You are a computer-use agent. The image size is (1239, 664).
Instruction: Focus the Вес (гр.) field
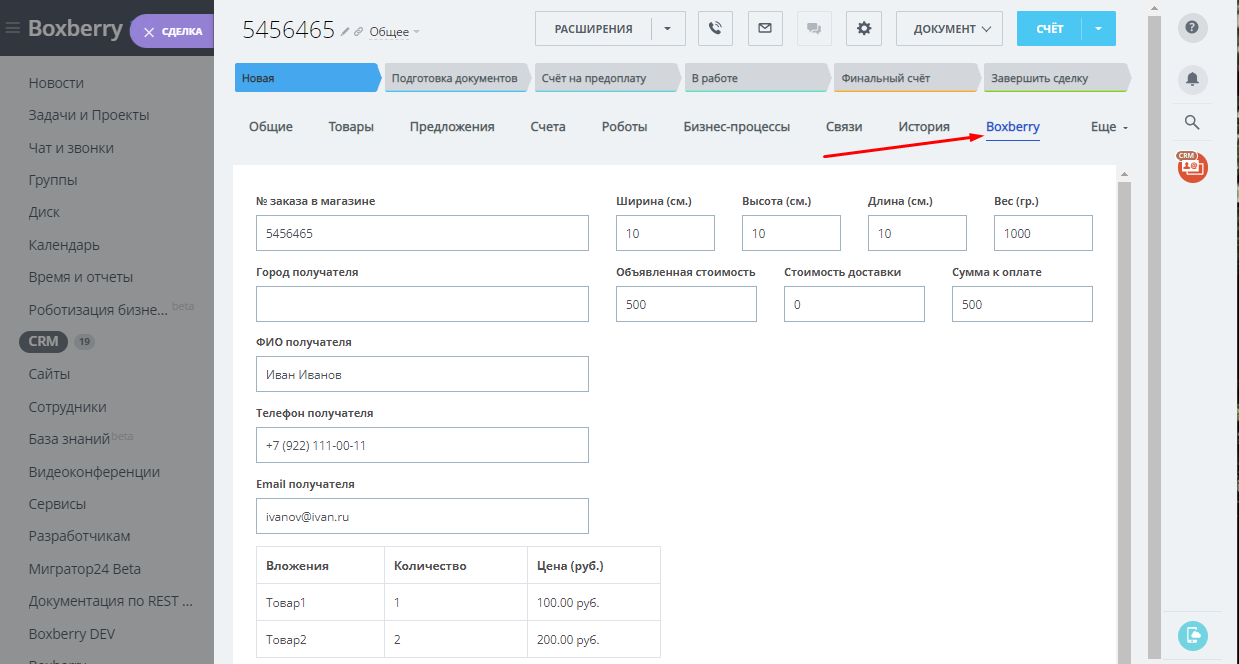1043,233
